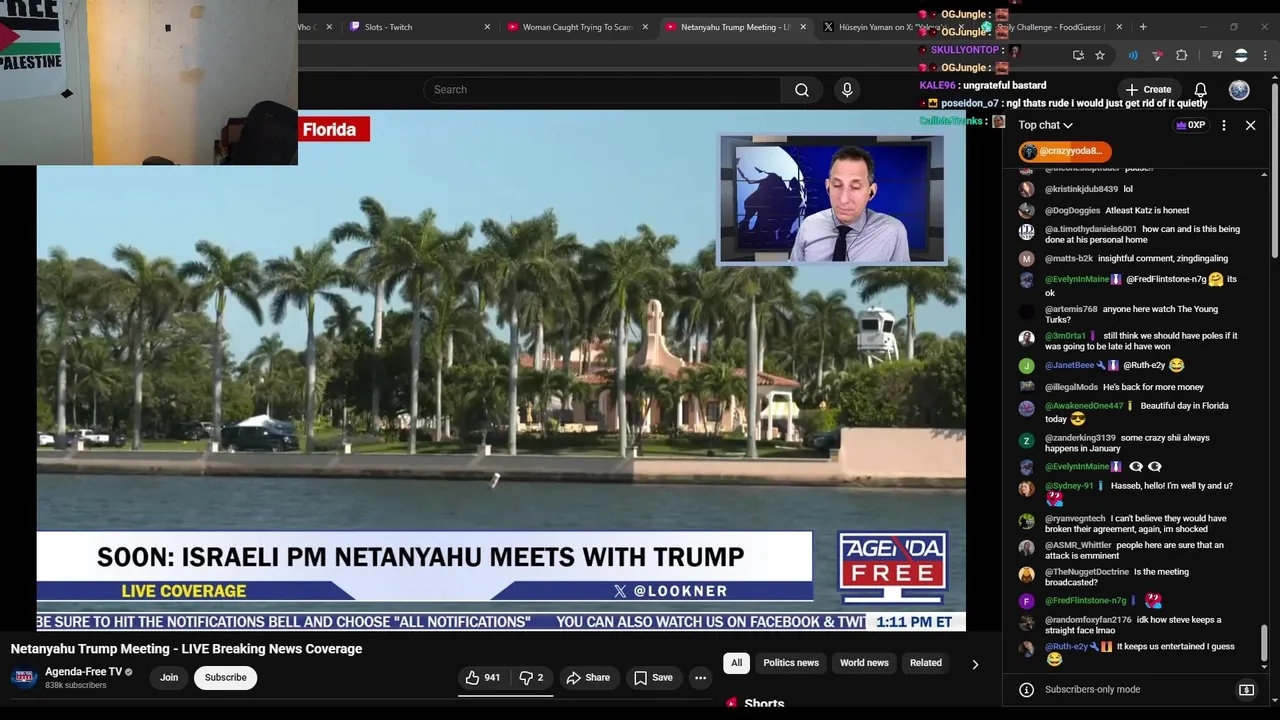Click the YouTube search magnifier button
This screenshot has height=720, width=1280.
point(802,90)
